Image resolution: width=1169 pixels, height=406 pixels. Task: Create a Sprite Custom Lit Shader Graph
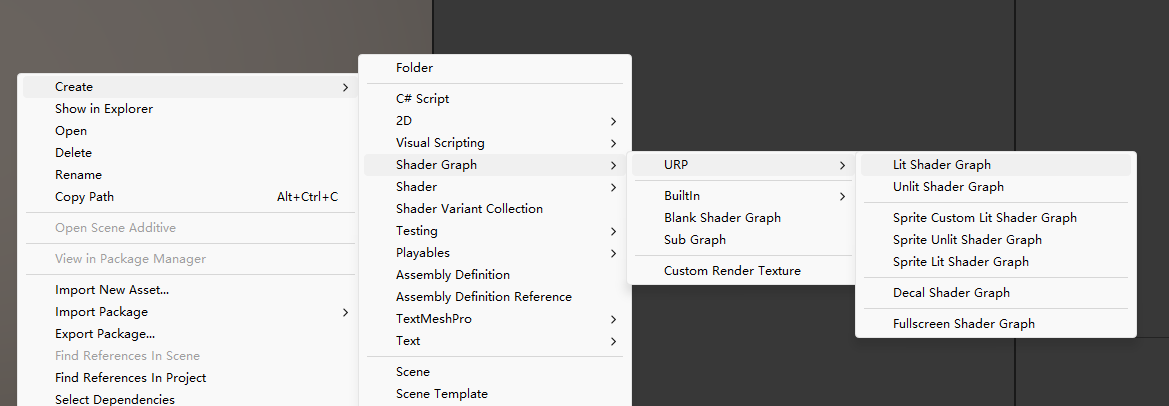[984, 218]
